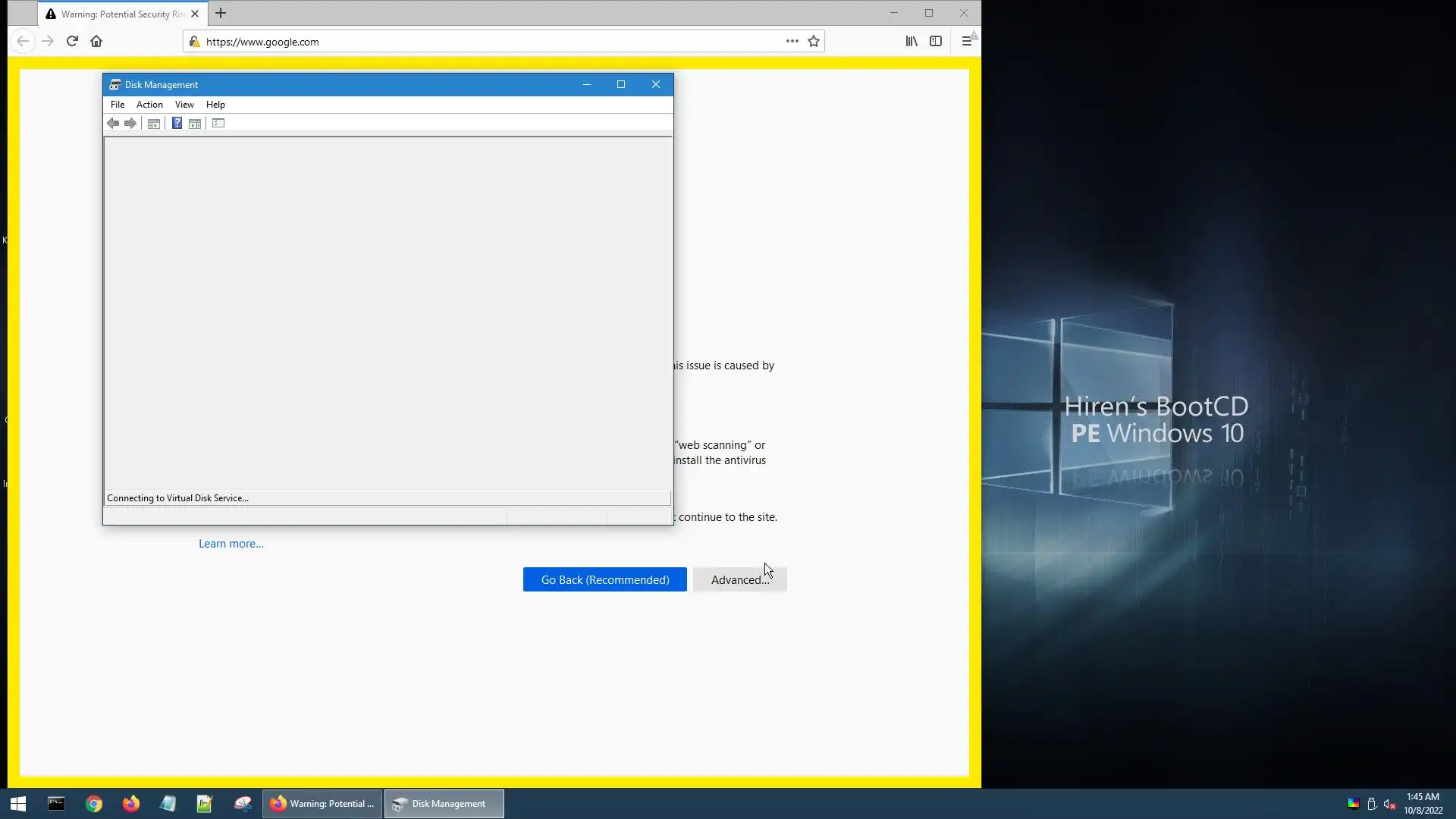Toggle Show/Hide Action Pane toolbar icon
Viewport: 1456px width, 819px height.
tap(195, 124)
